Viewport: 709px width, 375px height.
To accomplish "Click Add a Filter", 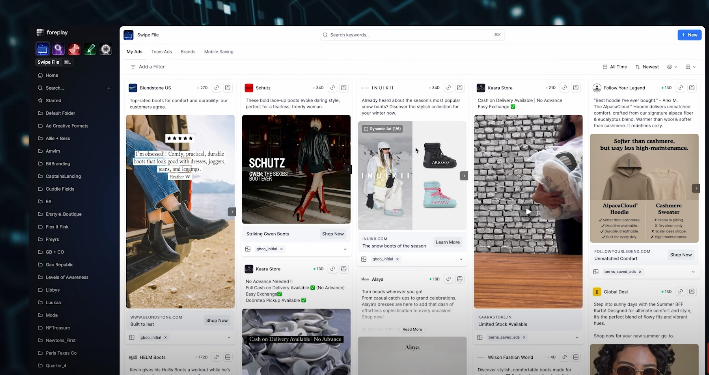I will point(148,67).
